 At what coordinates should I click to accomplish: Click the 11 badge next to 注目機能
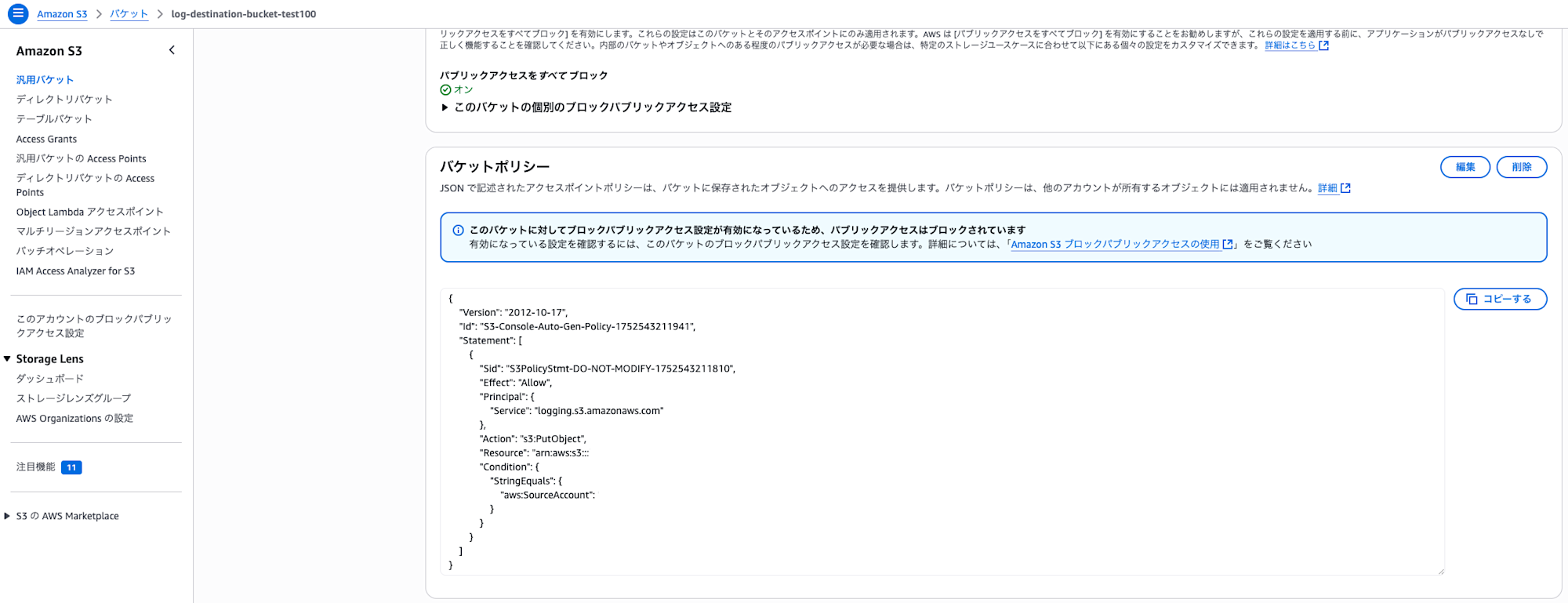pyautogui.click(x=71, y=467)
